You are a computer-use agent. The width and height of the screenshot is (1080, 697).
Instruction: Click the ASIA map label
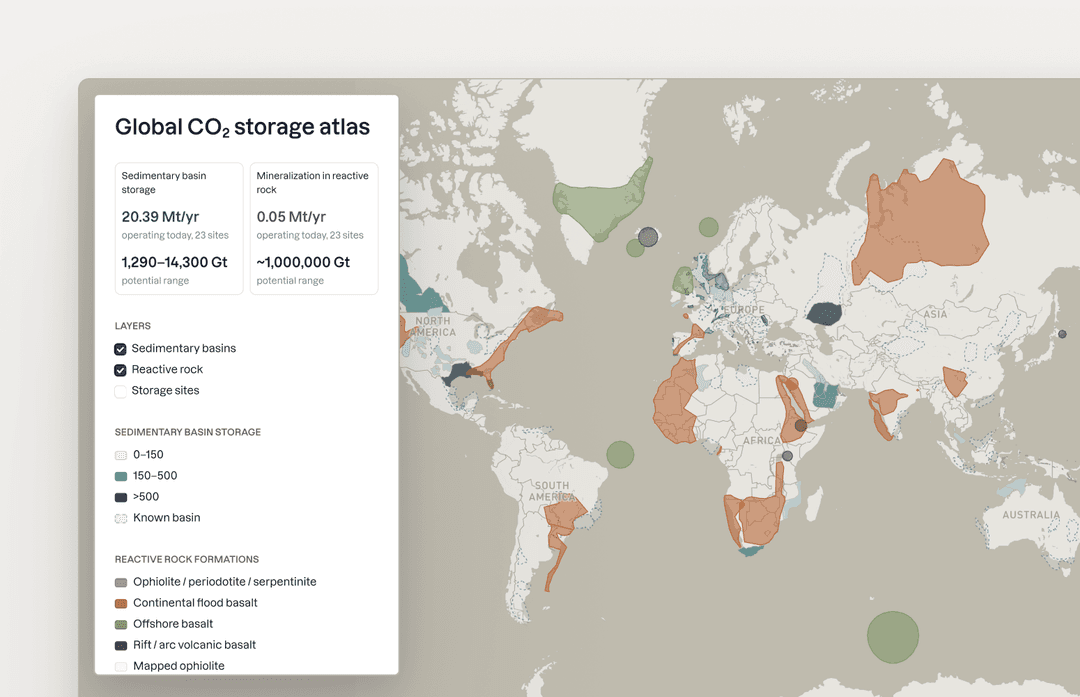pyautogui.click(x=935, y=314)
